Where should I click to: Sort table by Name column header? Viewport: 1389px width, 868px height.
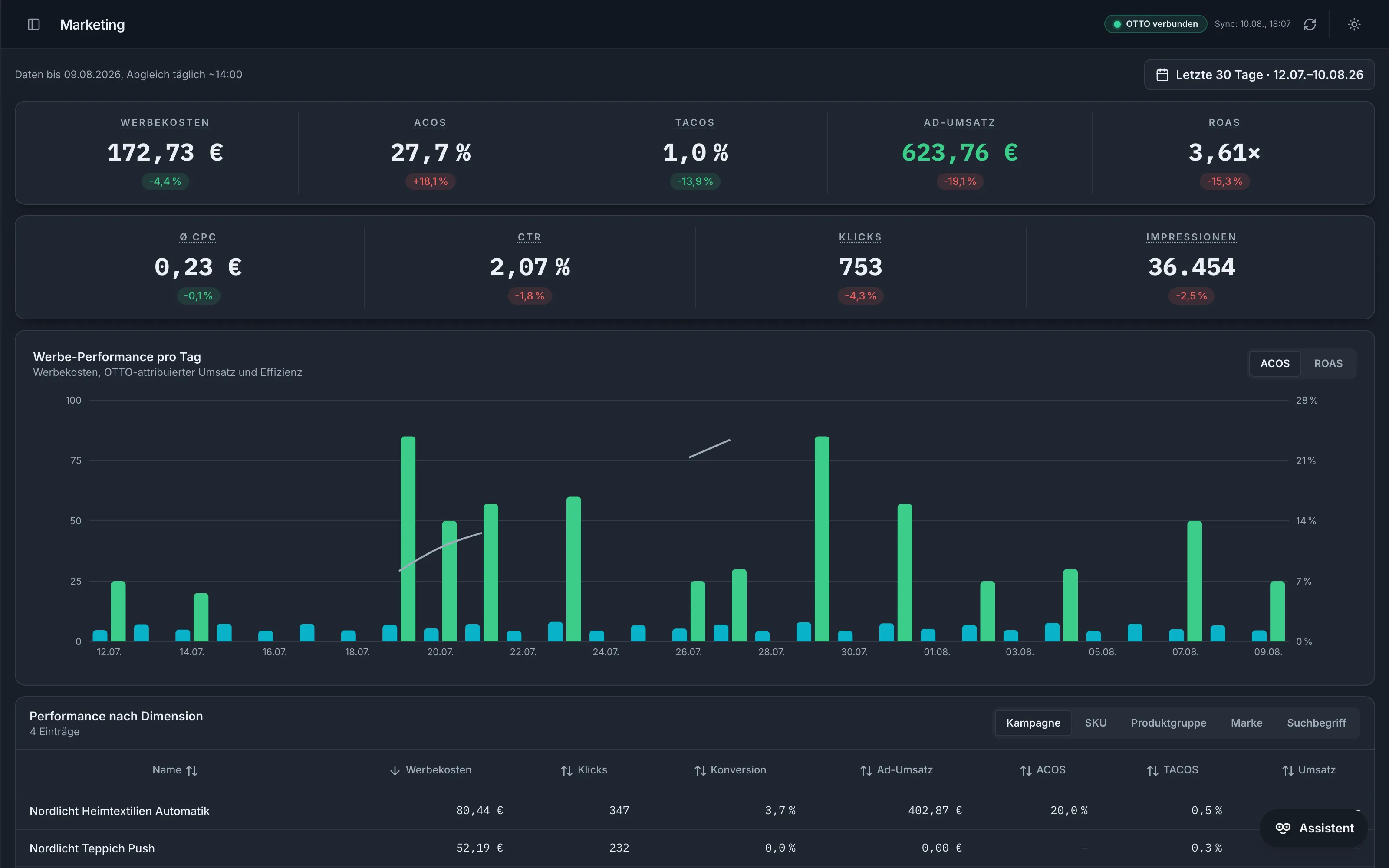point(175,770)
